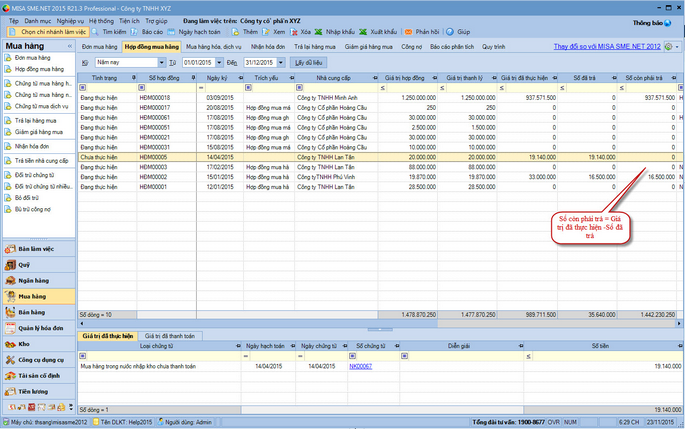
Task: Click the Tìm kiếm search icon
Action: pyautogui.click(x=95, y=32)
